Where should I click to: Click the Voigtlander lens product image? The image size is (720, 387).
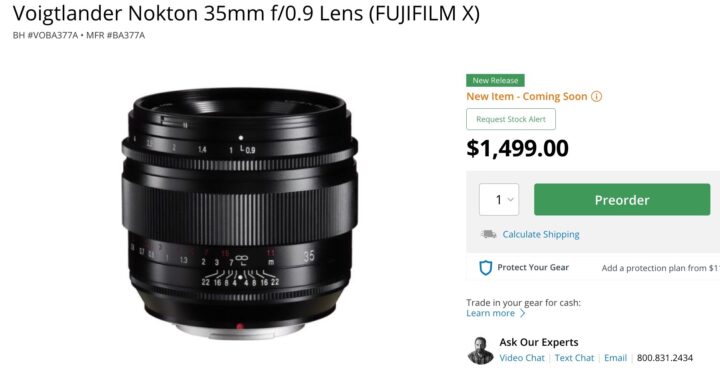(239, 213)
